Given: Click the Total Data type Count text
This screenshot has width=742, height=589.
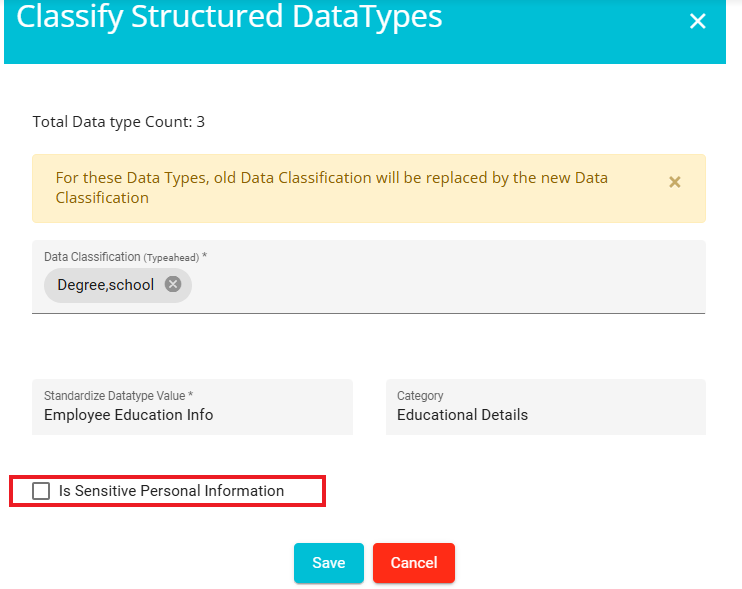Looking at the screenshot, I should (118, 122).
